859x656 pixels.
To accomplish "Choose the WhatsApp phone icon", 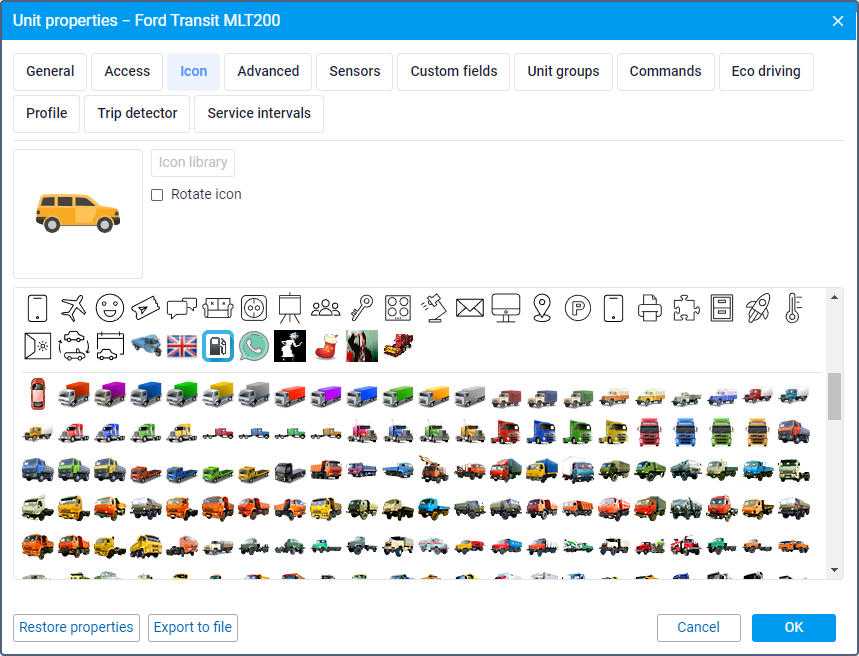I will pos(254,346).
